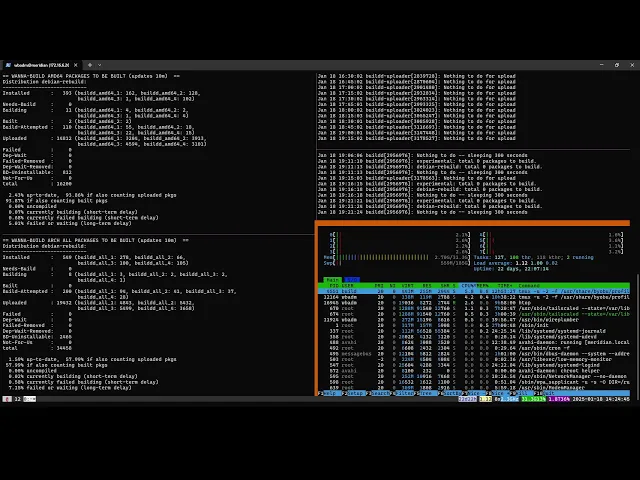The width and height of the screenshot is (640, 480).
Task: Close the wbadm@meridian terminal tab
Action: tap(76, 65)
